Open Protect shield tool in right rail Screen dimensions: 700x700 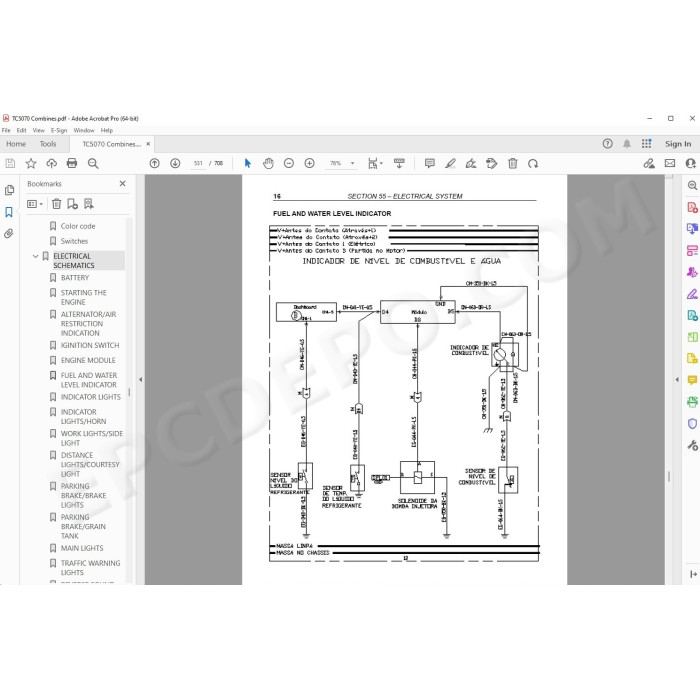692,424
